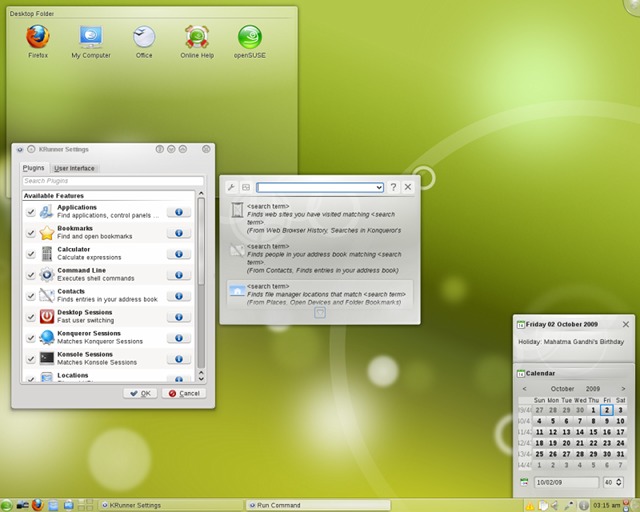Click the pager virtual desktop switcher

click(85, 505)
